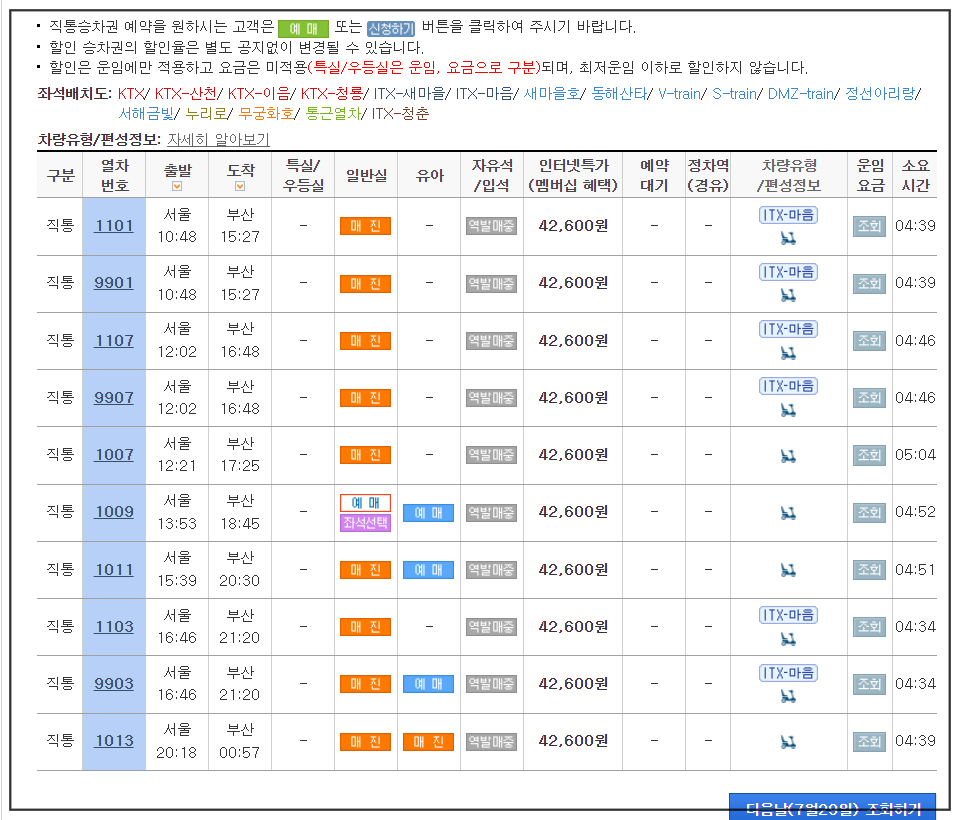
Task: Click 조회 fare lookup for train 1013
Action: (869, 742)
